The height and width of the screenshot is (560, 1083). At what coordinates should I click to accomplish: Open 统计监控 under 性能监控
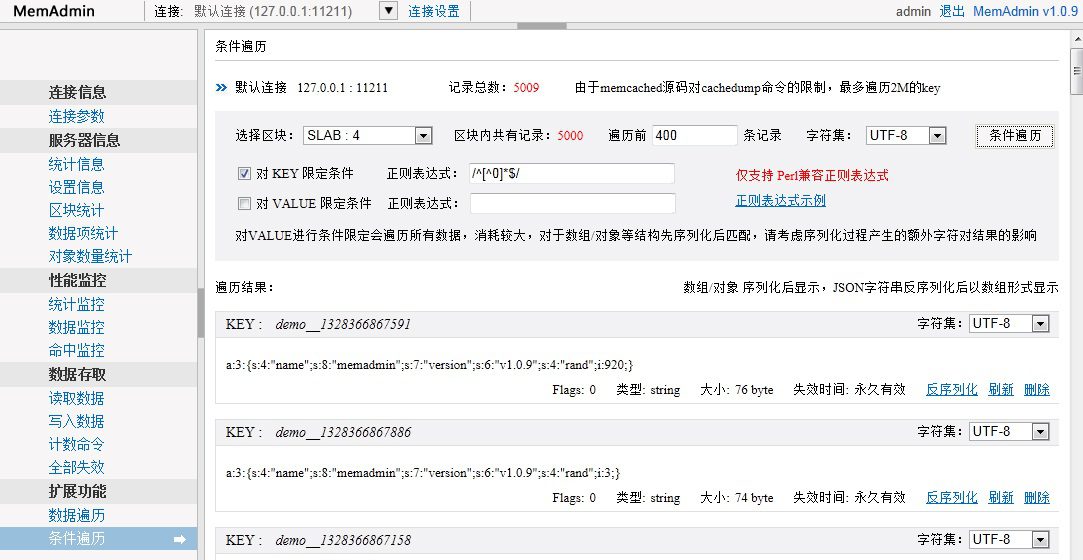click(76, 304)
